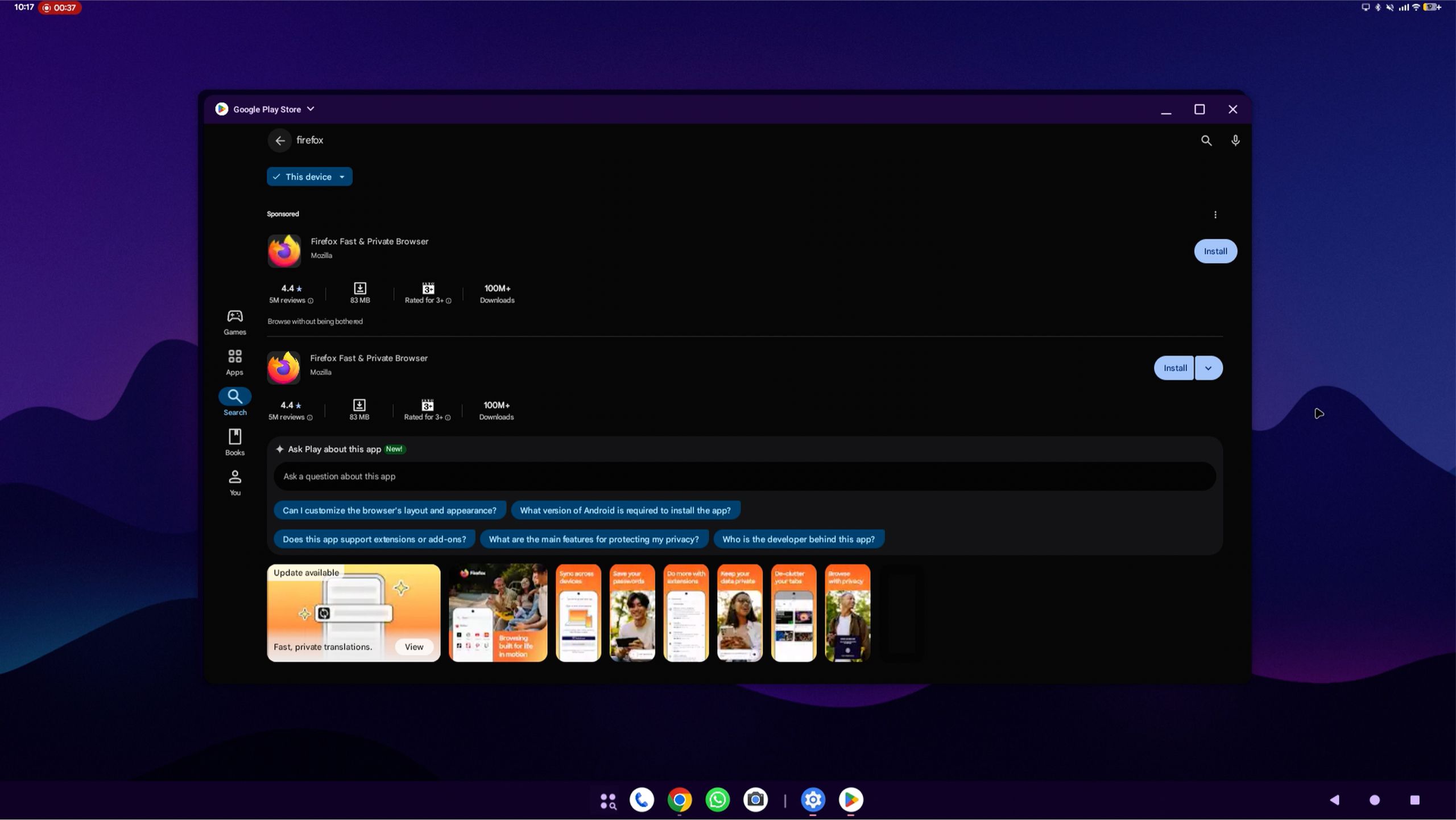Select customize layout and appearance question chip

390,510
